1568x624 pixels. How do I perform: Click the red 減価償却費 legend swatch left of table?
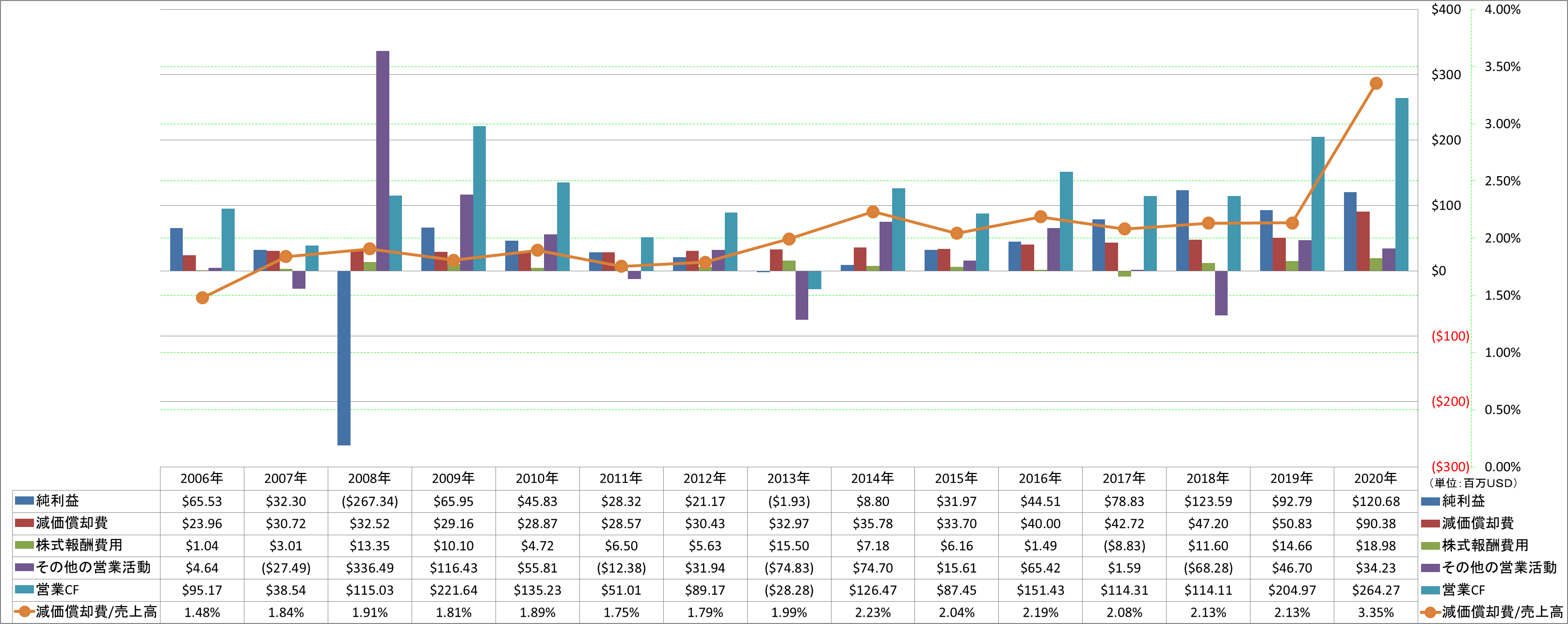tap(24, 523)
